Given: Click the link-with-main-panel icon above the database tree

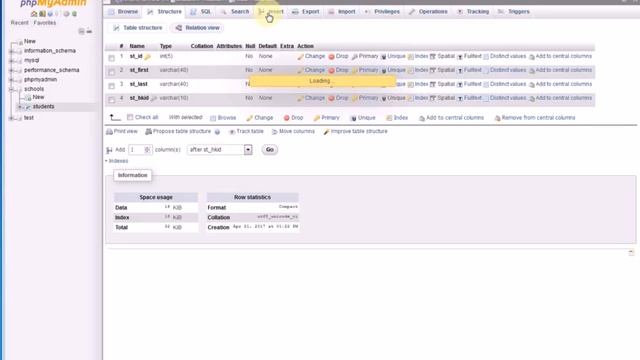Looking at the screenshot, I should [89, 31].
